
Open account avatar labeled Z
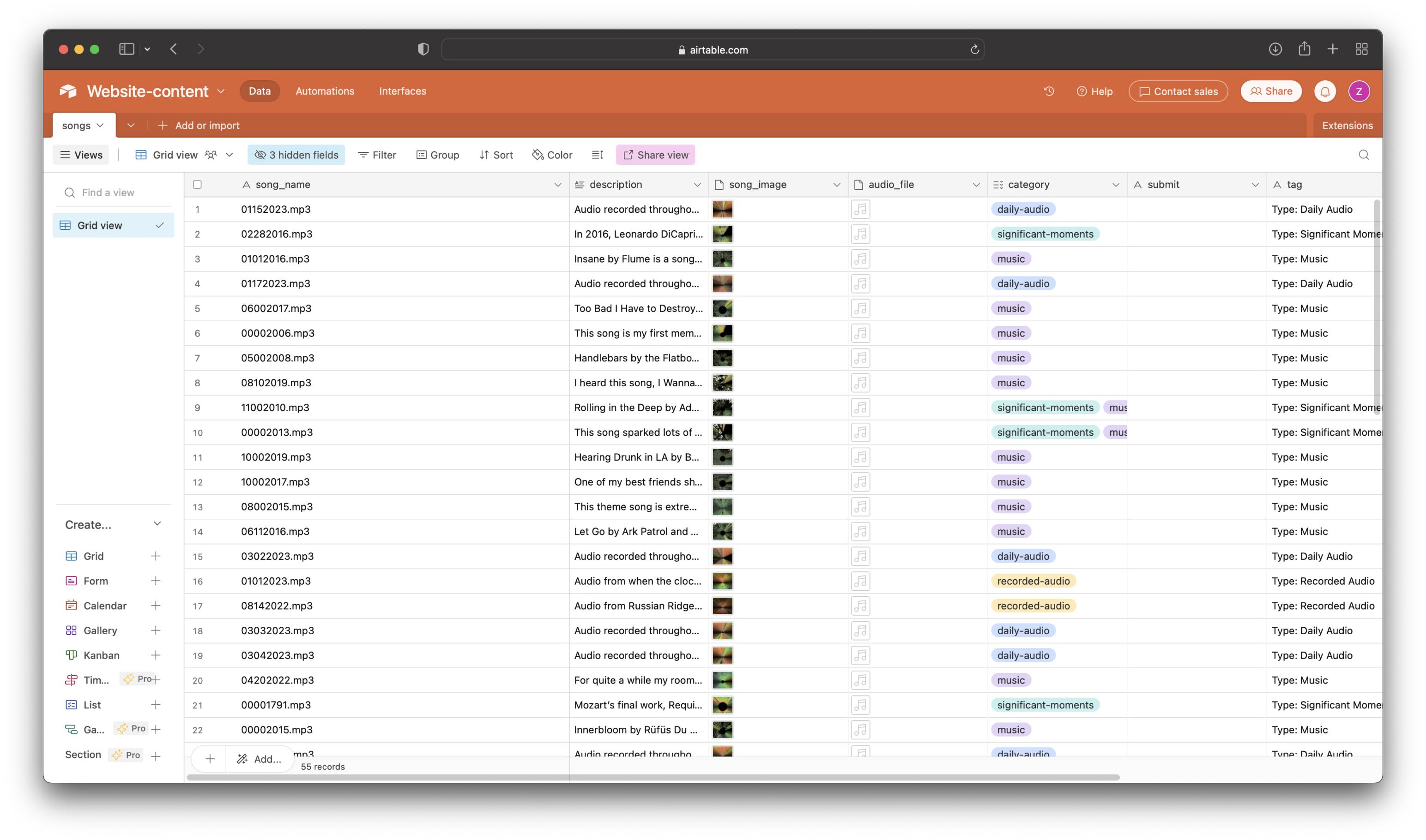1359,91
